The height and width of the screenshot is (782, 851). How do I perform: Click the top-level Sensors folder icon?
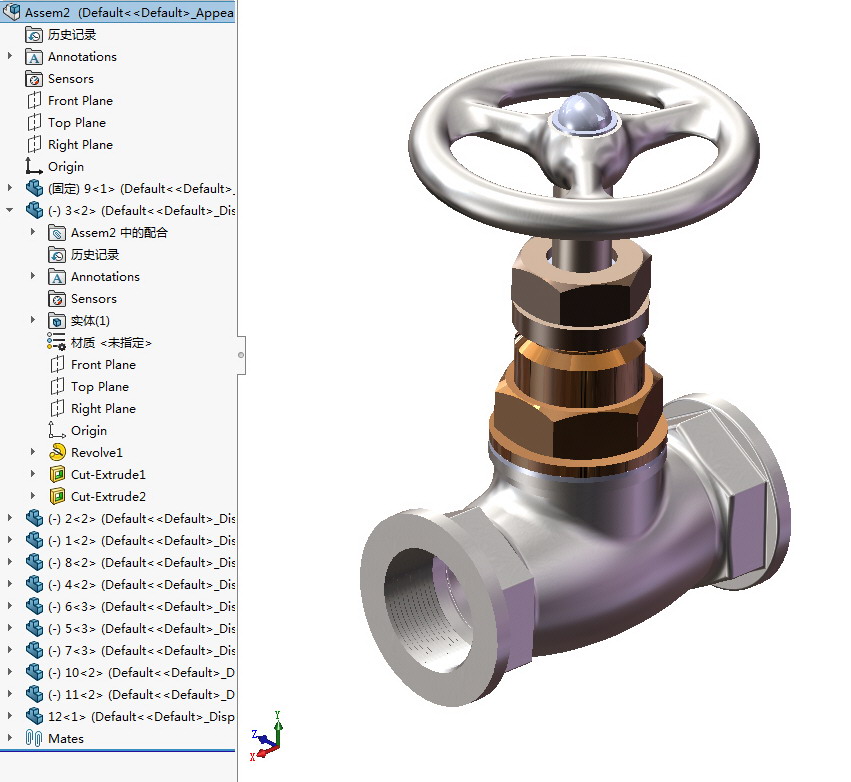[34, 79]
